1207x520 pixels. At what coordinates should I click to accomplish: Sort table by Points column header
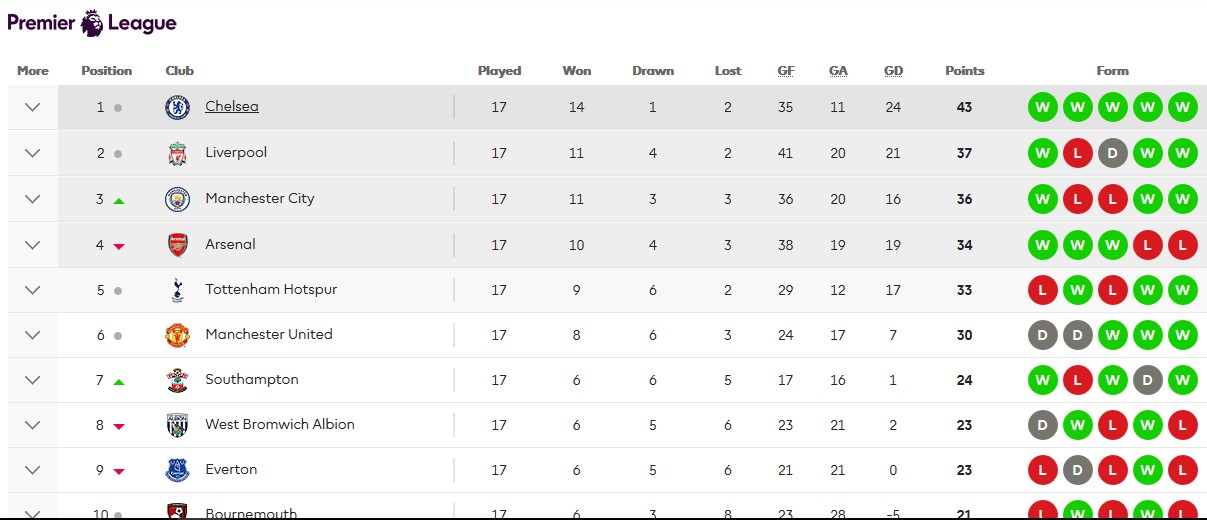(964, 71)
